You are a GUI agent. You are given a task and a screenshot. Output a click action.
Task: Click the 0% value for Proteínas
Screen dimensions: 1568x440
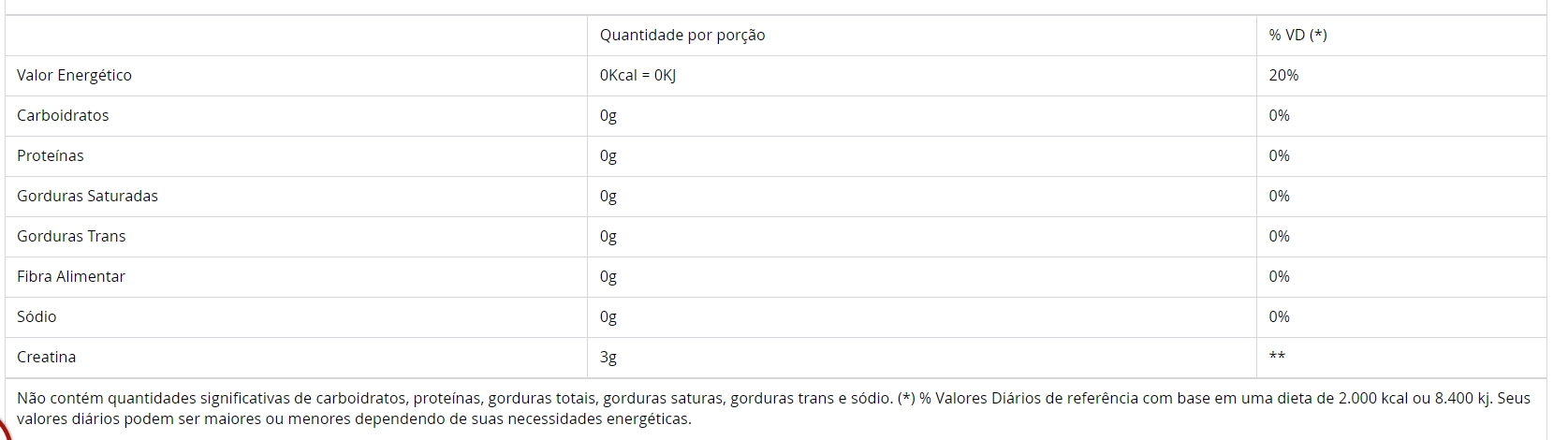1280,156
